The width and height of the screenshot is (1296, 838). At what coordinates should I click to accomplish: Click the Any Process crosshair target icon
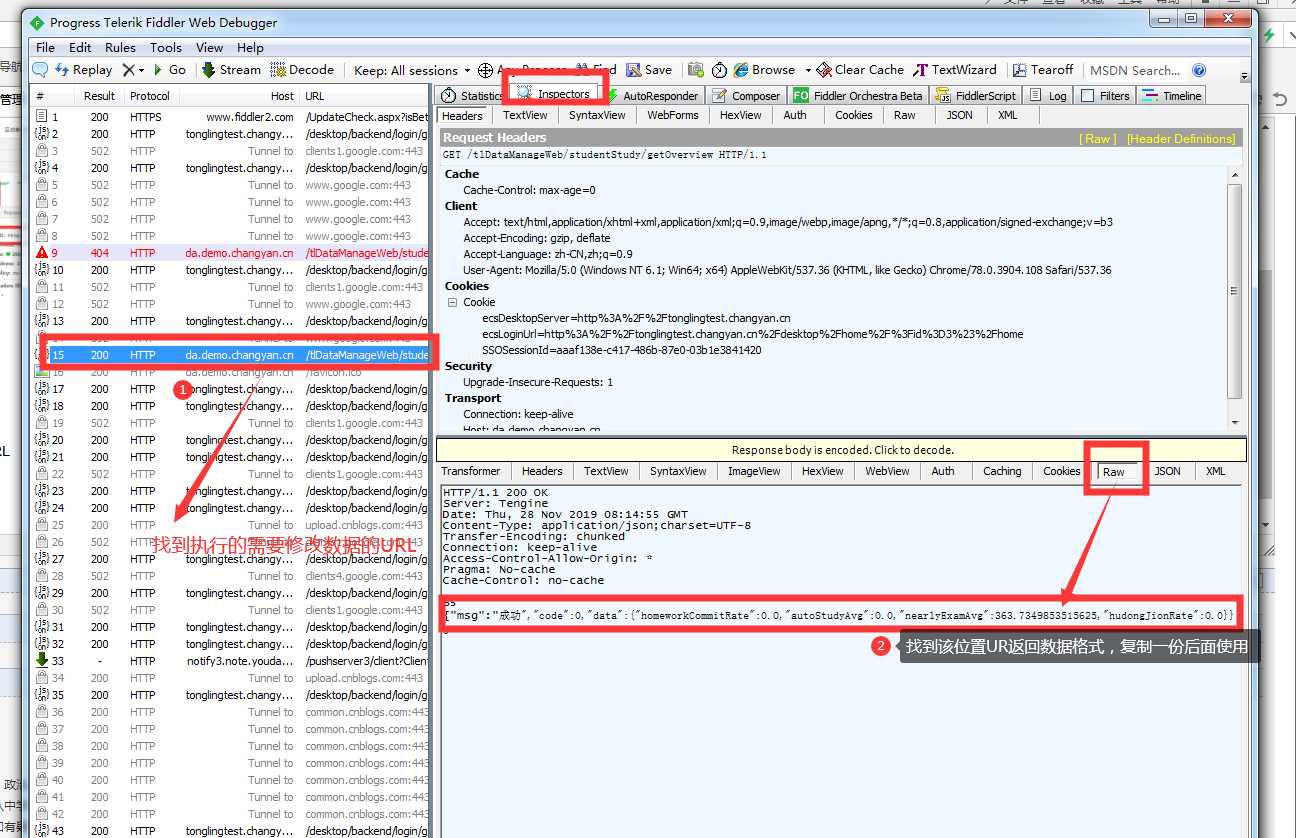pyautogui.click(x=485, y=70)
